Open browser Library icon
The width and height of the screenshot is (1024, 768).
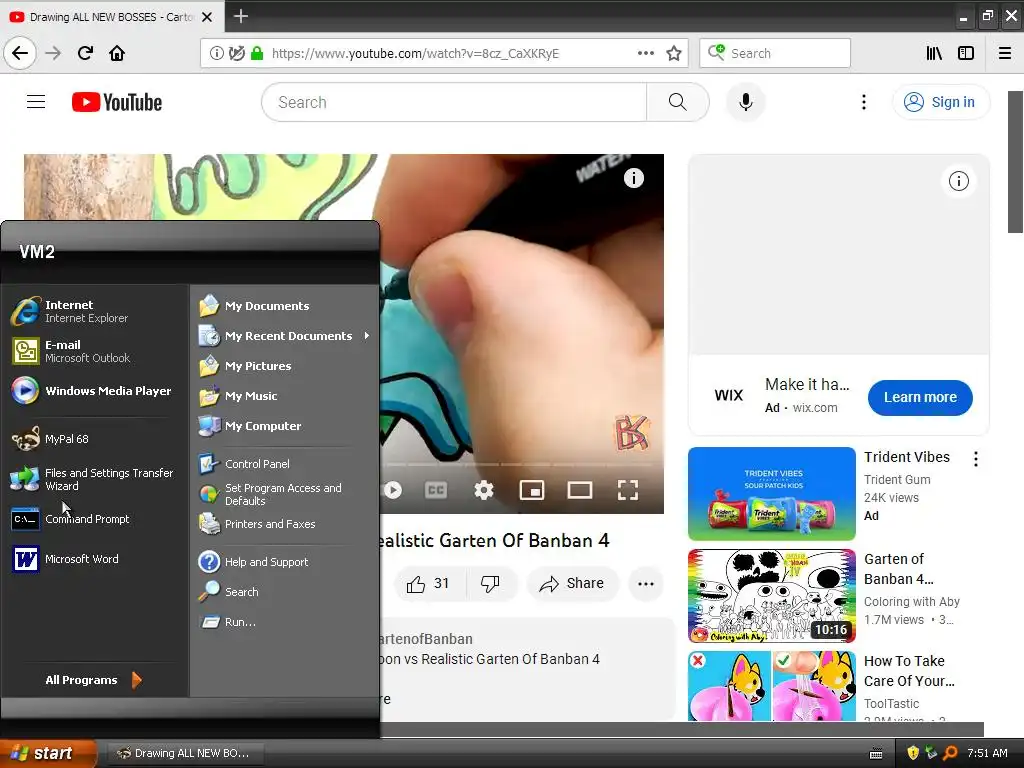tap(934, 54)
